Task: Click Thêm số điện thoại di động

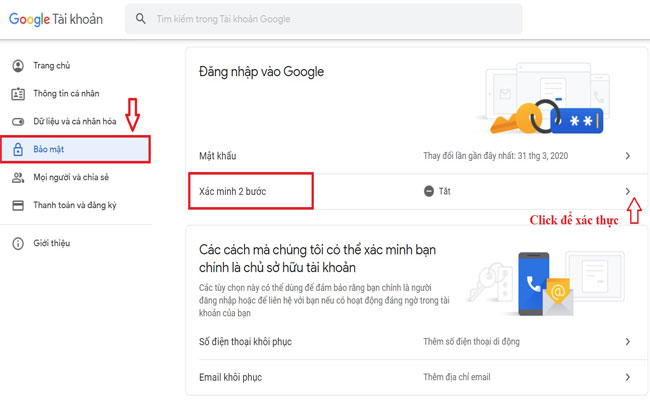Action: click(x=471, y=342)
